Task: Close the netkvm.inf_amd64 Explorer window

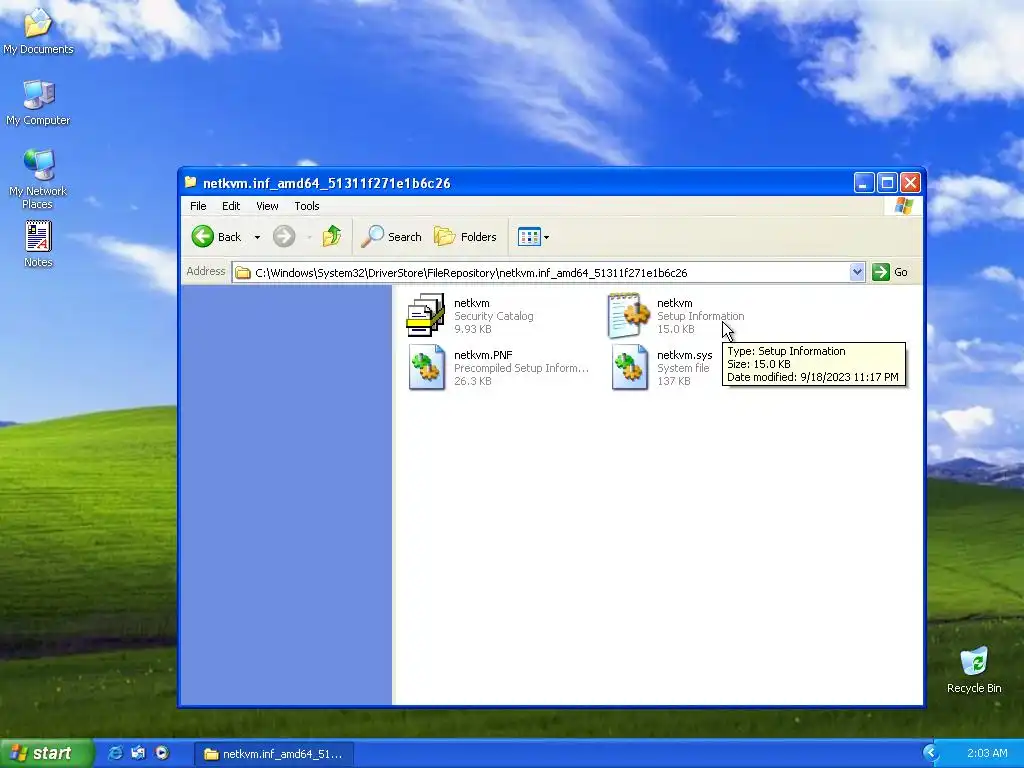Action: coord(910,183)
